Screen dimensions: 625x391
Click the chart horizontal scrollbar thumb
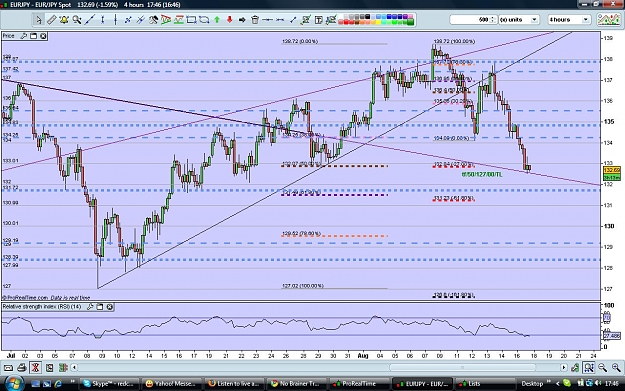click(x=462, y=367)
